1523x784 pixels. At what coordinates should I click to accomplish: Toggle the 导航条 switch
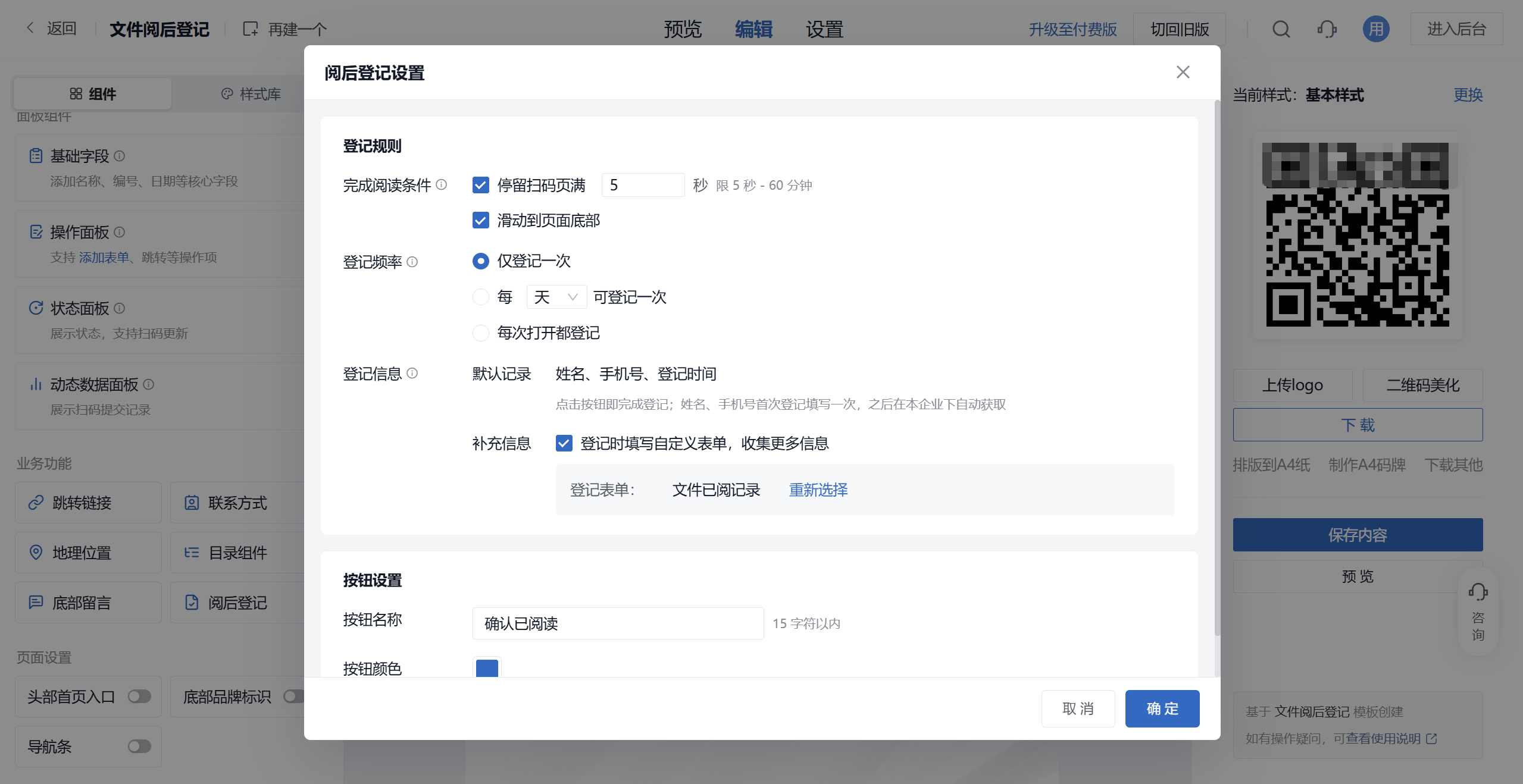[139, 746]
